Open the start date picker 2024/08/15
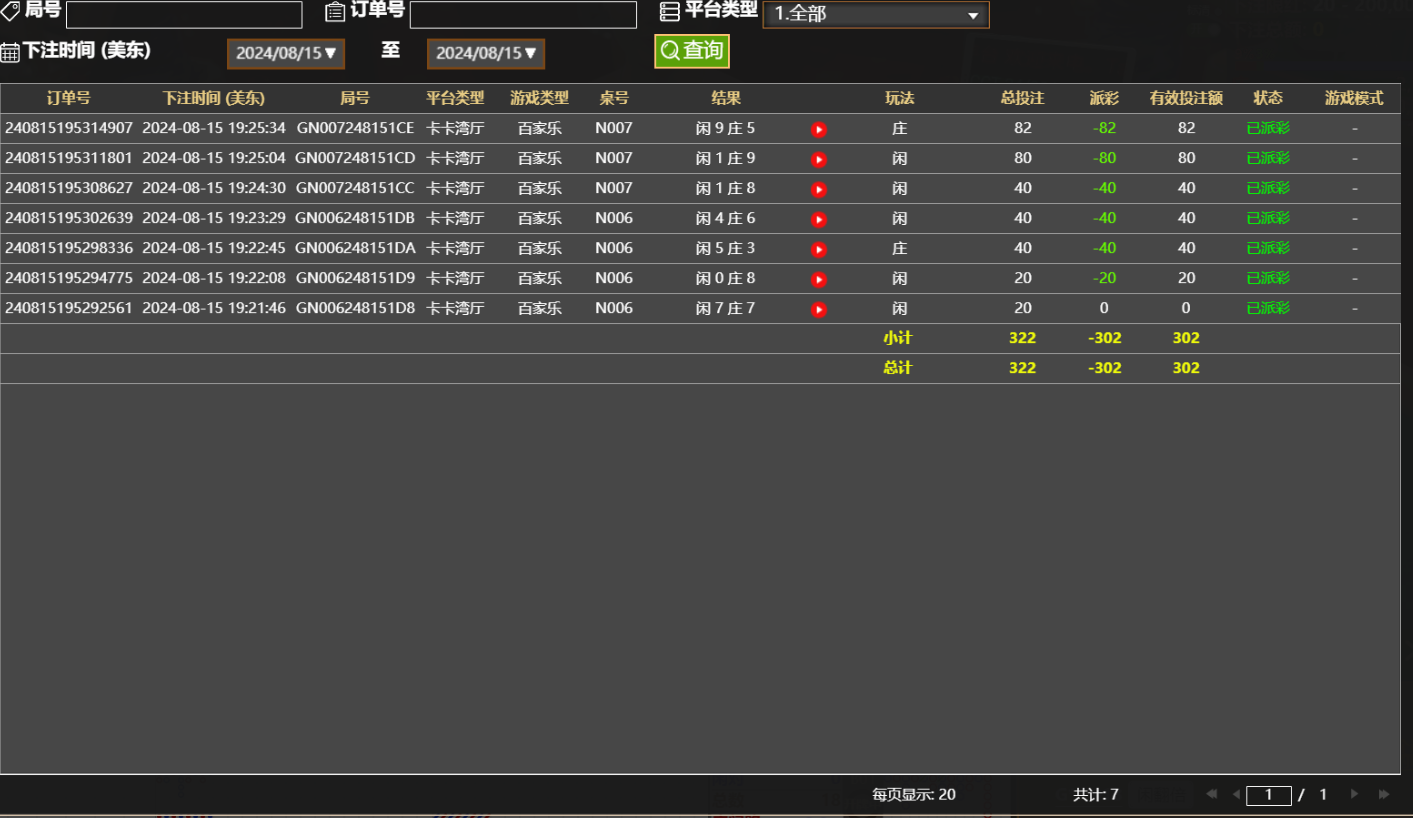 (x=285, y=54)
